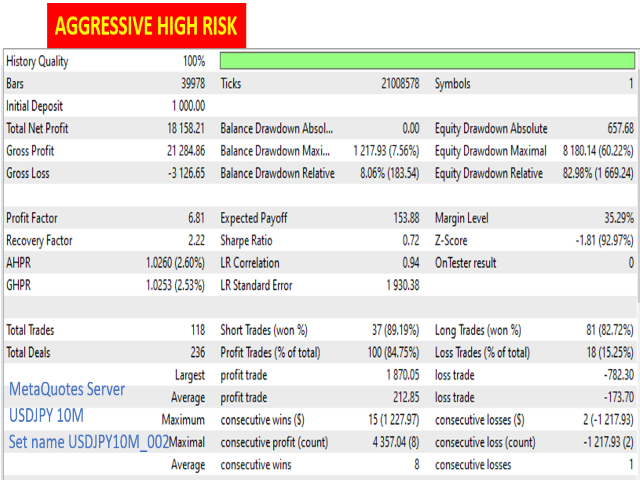Click the Sharpe Ratio value 0.72
Screen dimensions: 640x480
click(x=411, y=240)
